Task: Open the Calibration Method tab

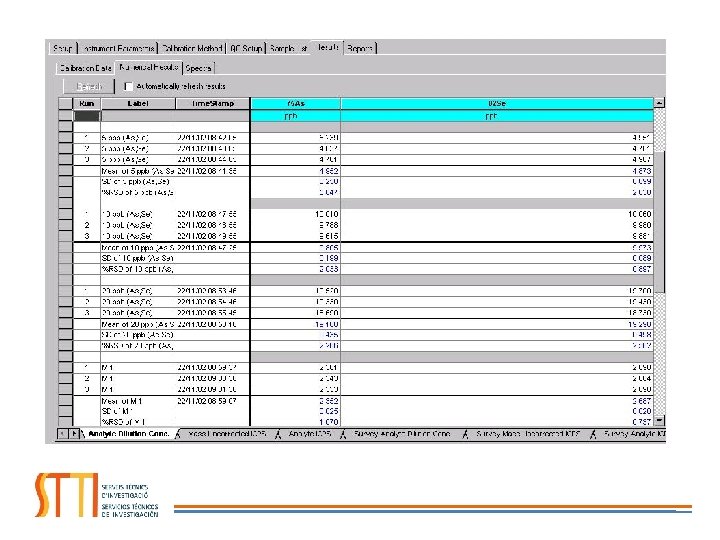Action: (192, 48)
